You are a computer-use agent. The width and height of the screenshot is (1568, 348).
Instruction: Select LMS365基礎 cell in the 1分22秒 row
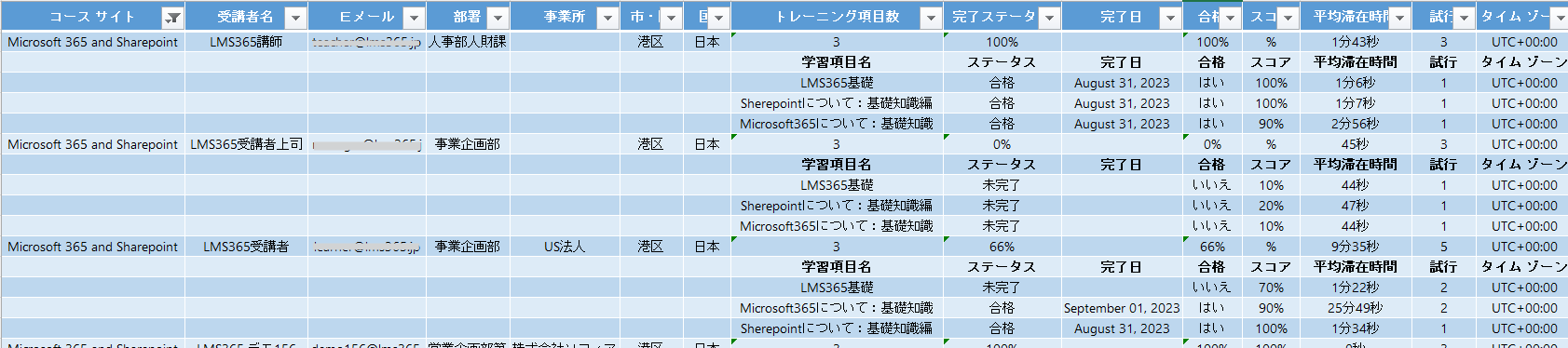(837, 288)
